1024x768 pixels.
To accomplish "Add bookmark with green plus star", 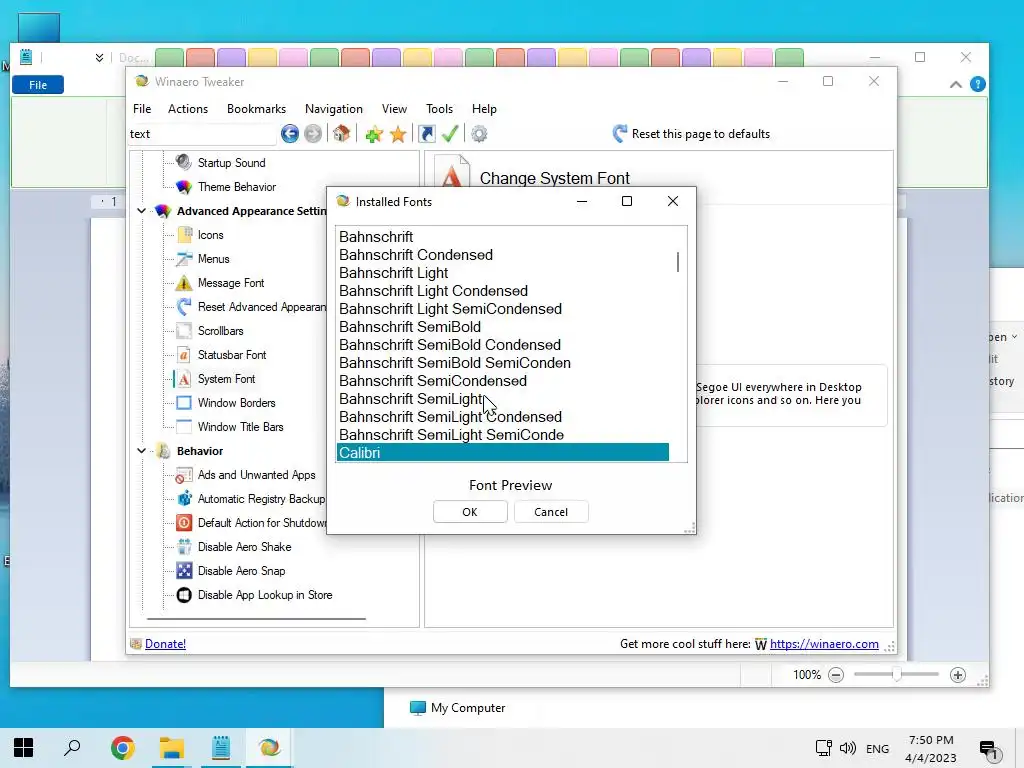I will coord(374,135).
